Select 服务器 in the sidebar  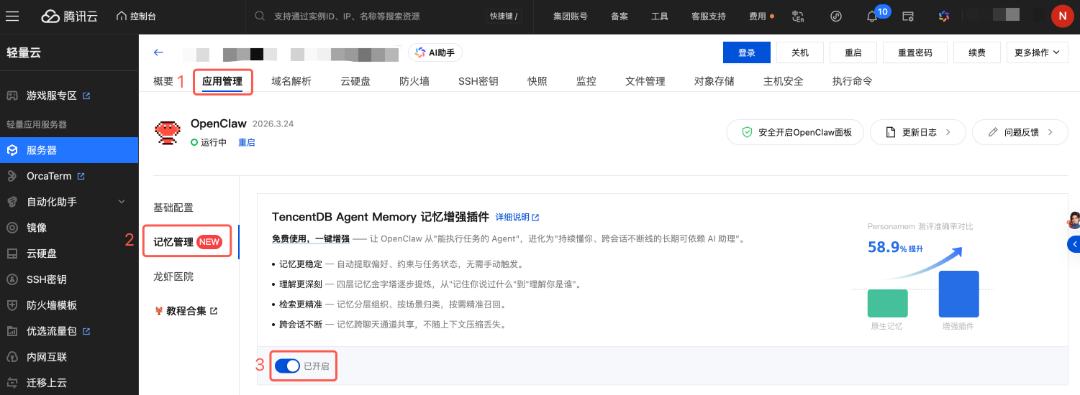pos(69,150)
